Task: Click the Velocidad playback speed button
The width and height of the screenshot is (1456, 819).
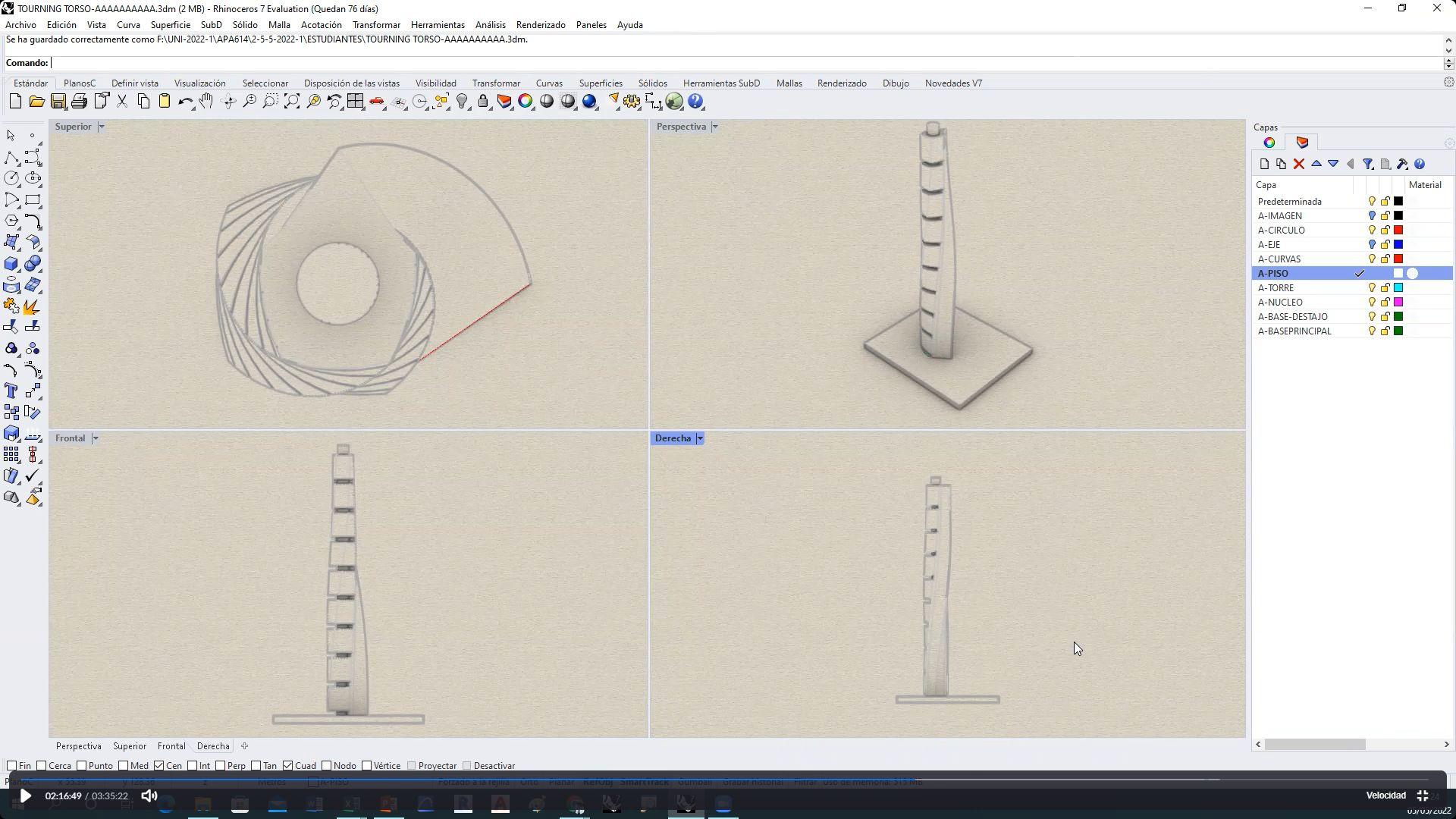Action: click(1385, 795)
